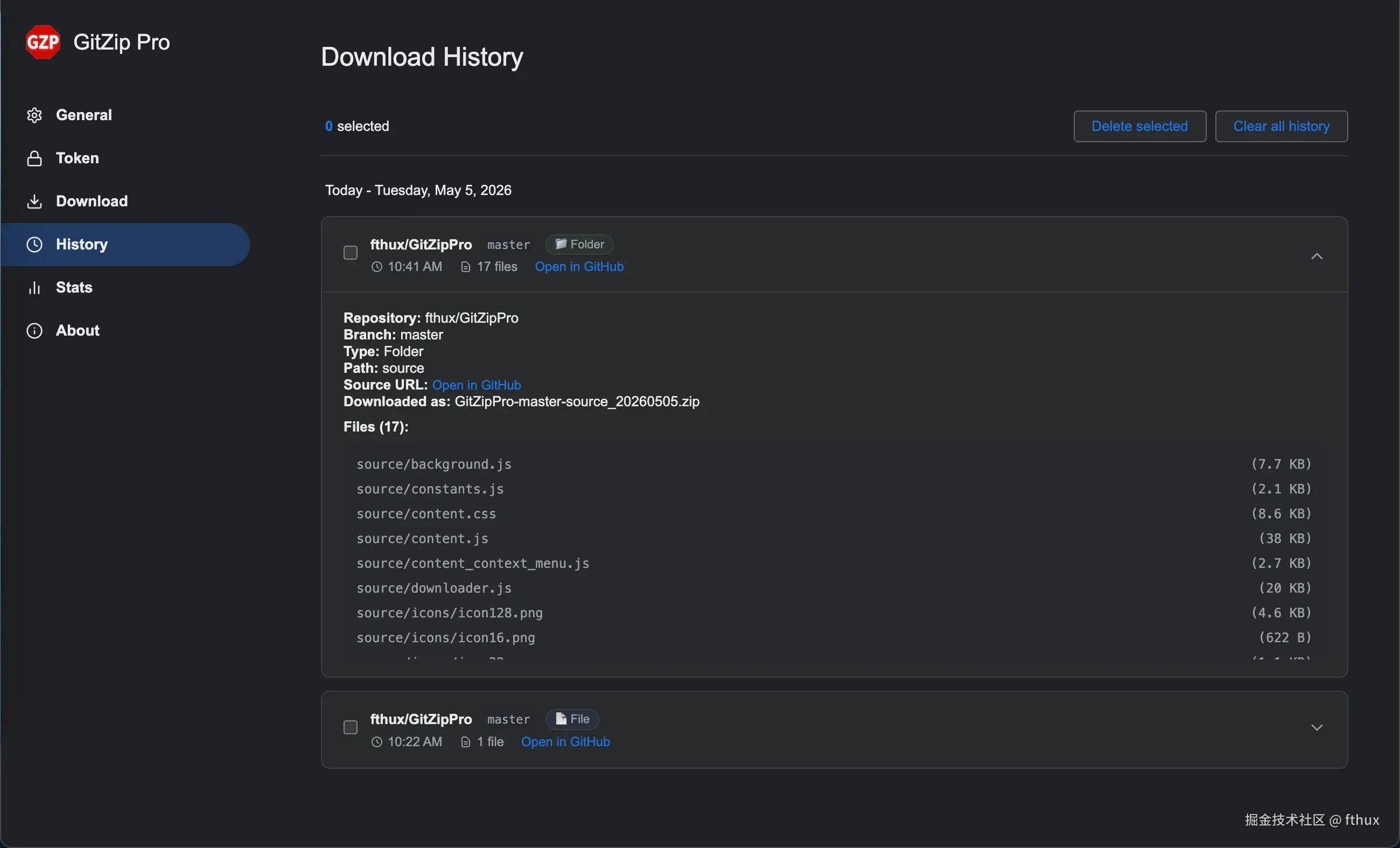Open the General settings page
This screenshot has width=1400, height=848.
click(x=125, y=115)
